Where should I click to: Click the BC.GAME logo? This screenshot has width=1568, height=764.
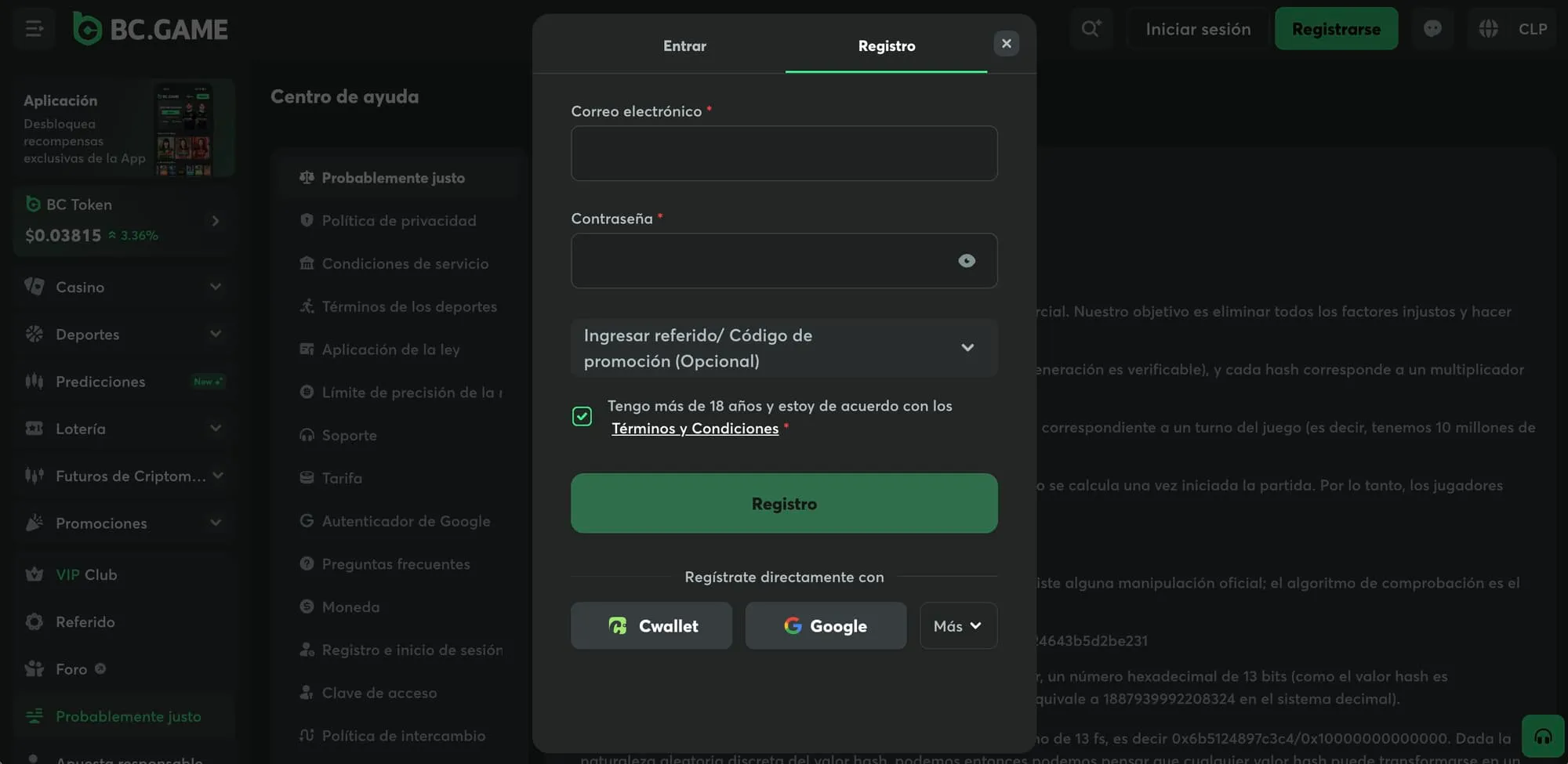pos(151,29)
